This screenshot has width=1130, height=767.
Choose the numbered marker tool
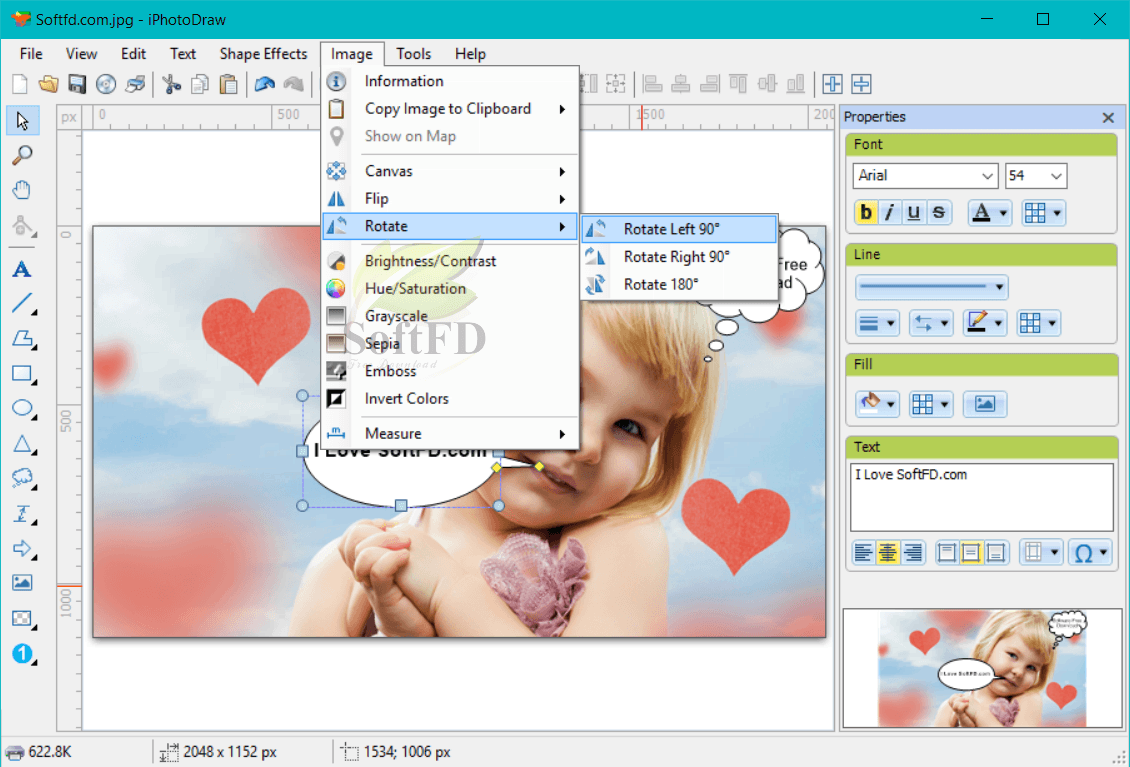click(22, 653)
